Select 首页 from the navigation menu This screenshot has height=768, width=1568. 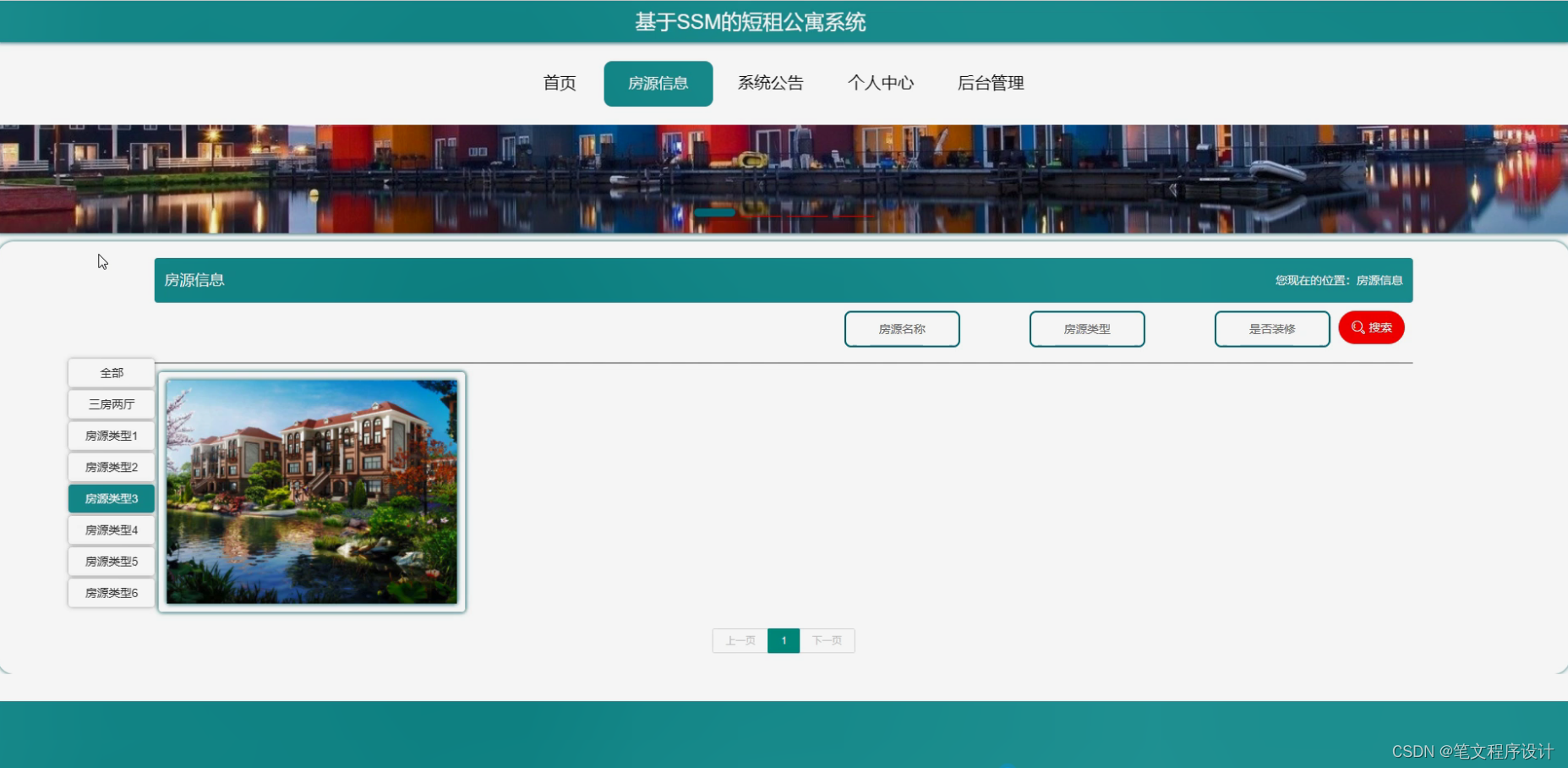560,83
